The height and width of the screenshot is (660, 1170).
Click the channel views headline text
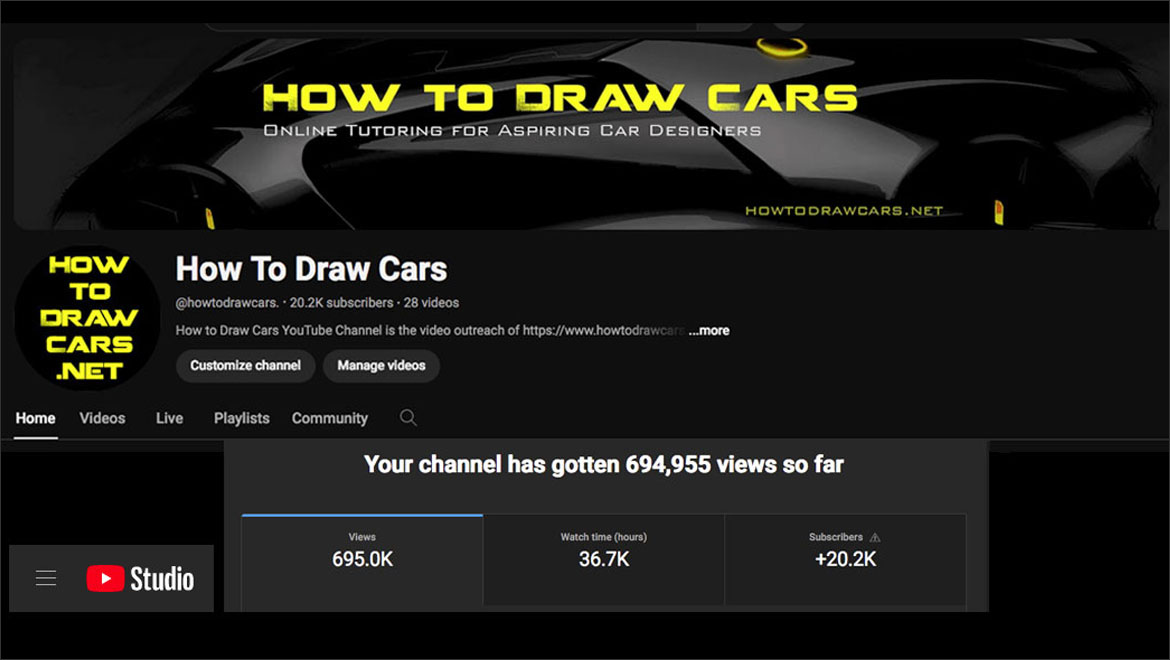(x=604, y=465)
